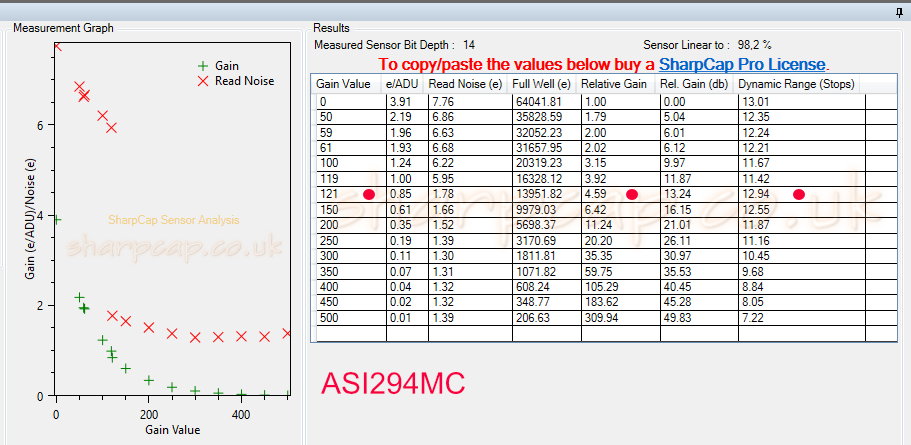Select the Rel. Gain db value 45.28
This screenshot has width=911, height=445.
699,302
